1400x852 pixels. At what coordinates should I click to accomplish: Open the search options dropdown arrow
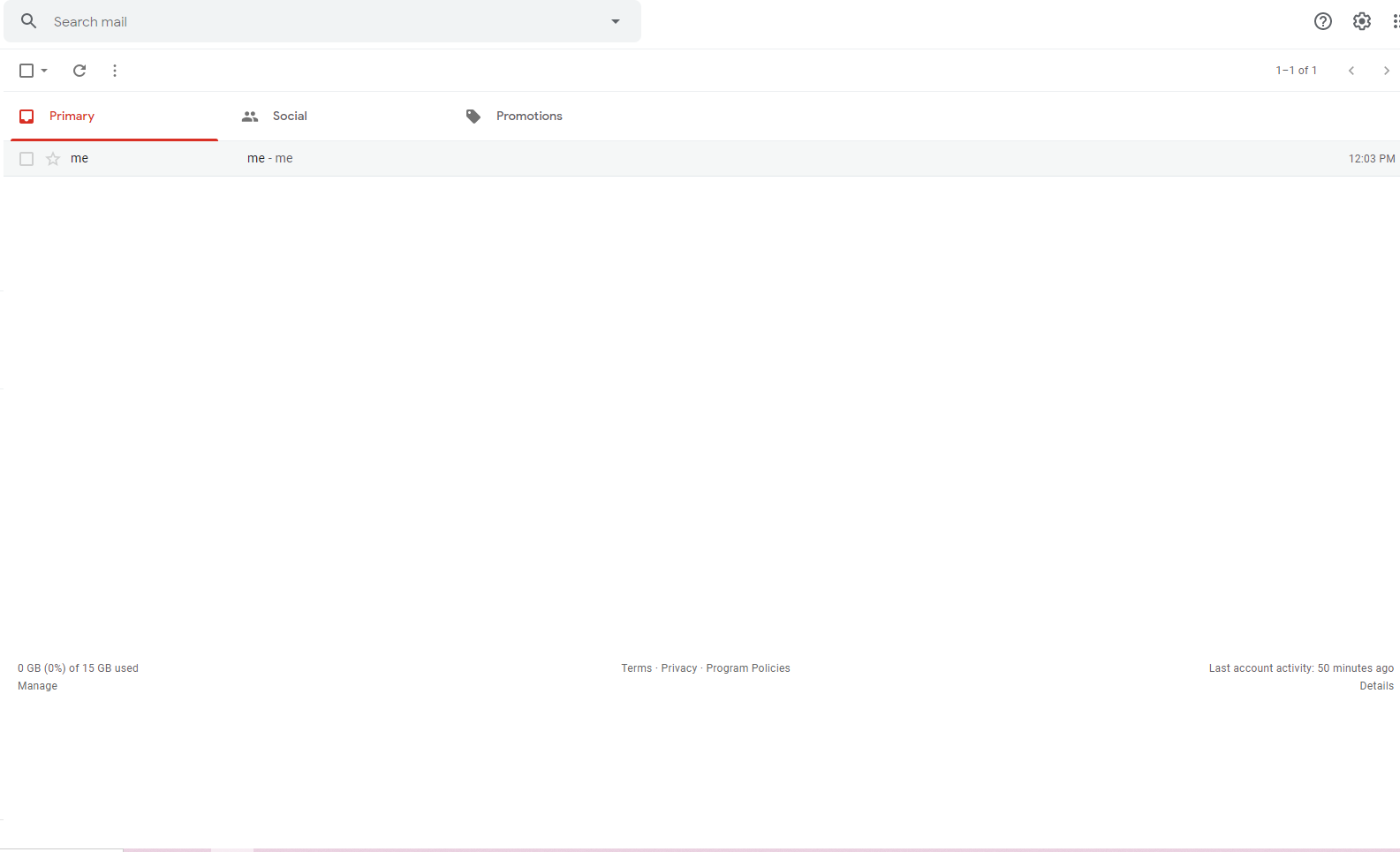click(616, 21)
